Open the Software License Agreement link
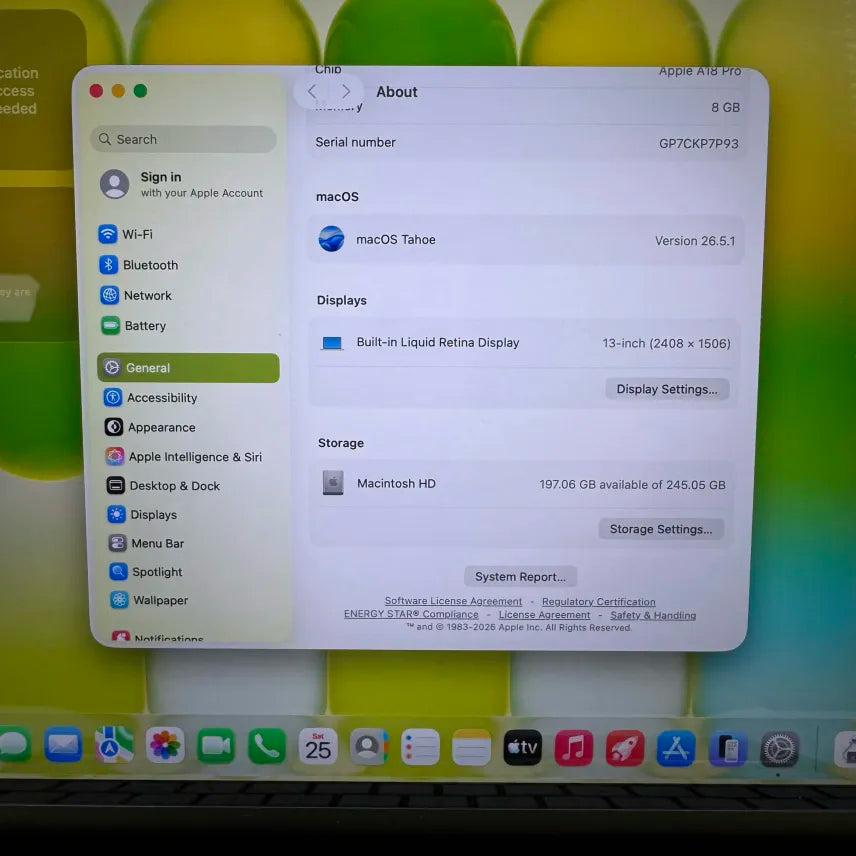Screen dimensions: 856x856 pyautogui.click(x=453, y=601)
